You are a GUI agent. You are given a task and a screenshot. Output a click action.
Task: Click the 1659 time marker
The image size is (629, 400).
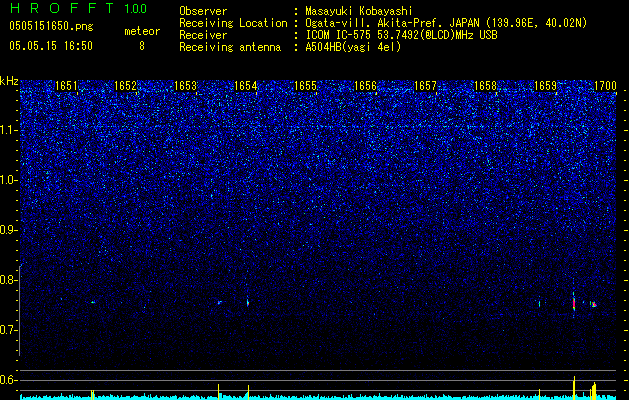pyautogui.click(x=546, y=86)
